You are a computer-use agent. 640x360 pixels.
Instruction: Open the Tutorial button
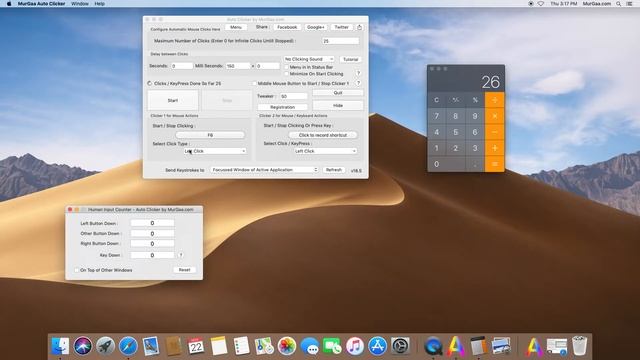(350, 60)
